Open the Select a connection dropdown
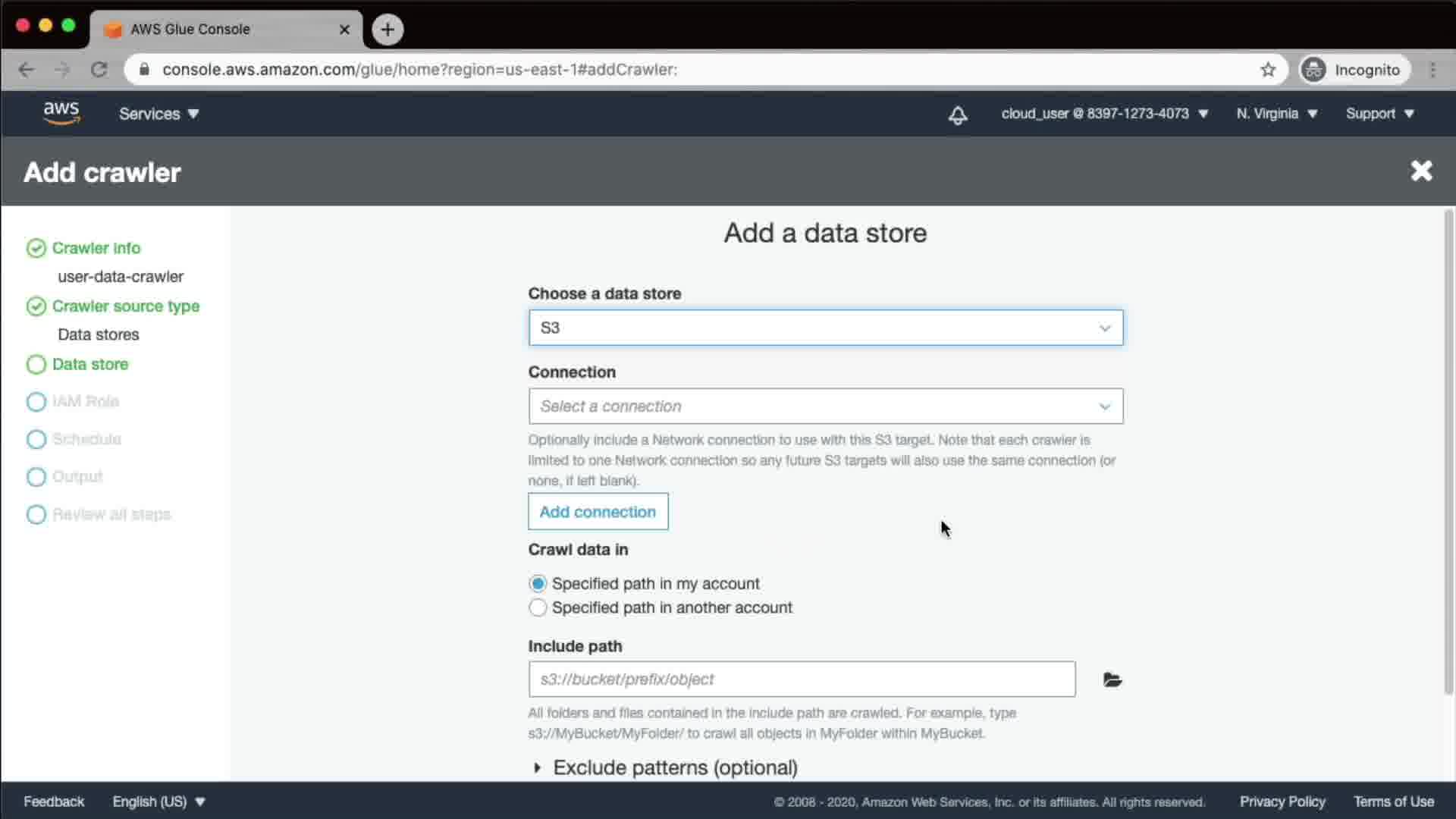 pos(825,406)
